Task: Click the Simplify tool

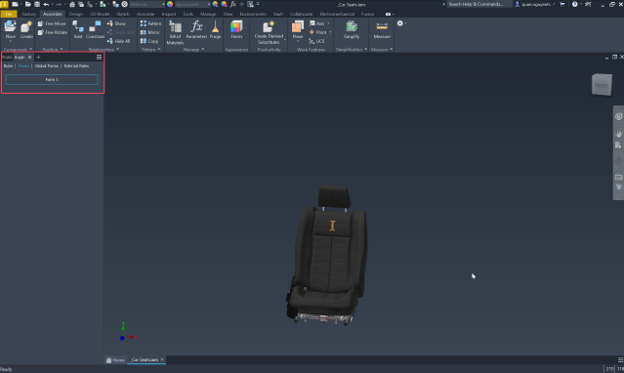Action: (x=351, y=30)
